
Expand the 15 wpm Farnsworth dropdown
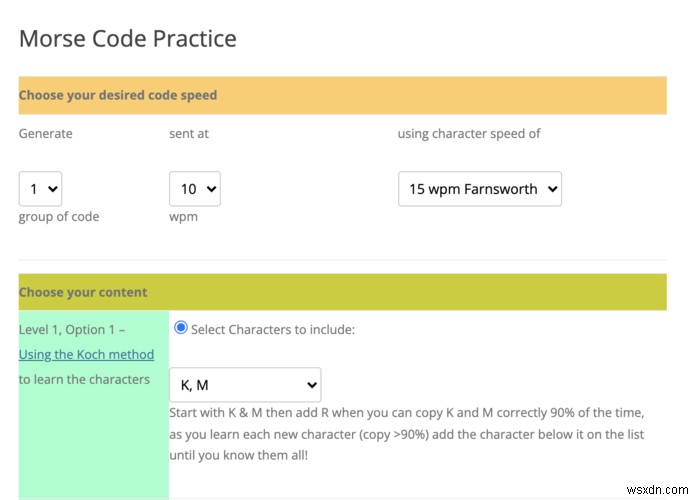tap(479, 188)
